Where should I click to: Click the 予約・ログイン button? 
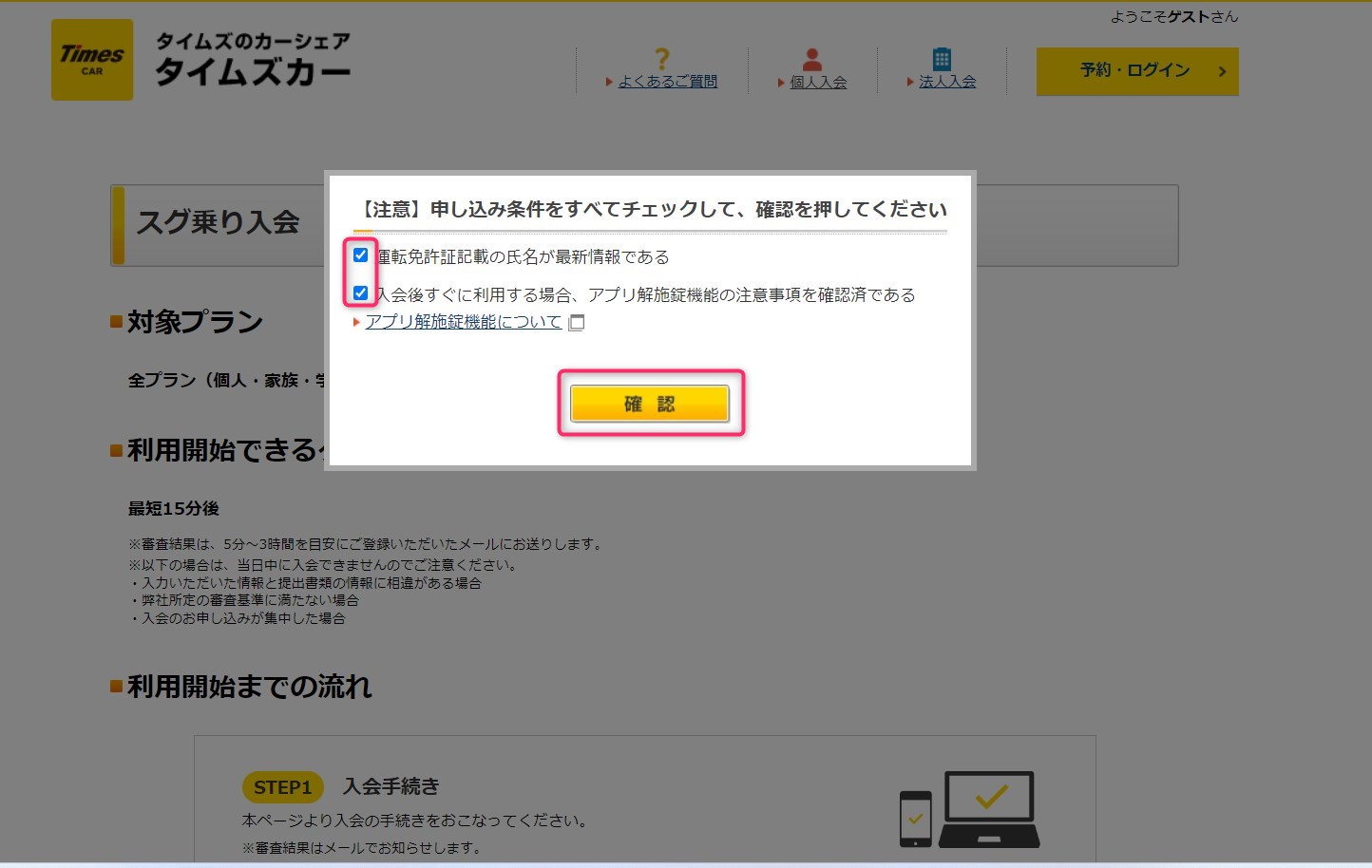pos(1137,71)
